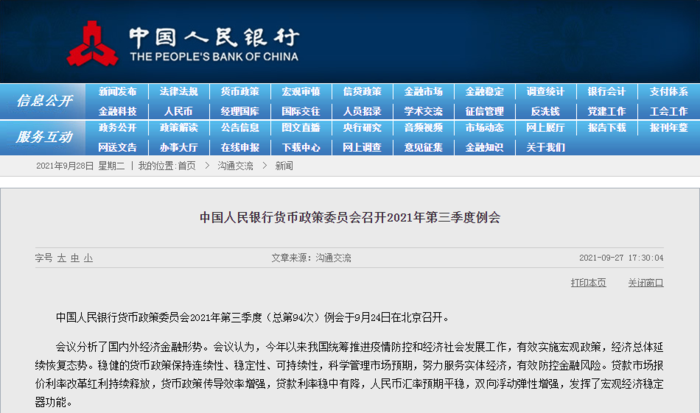This screenshot has width=700, height=413.
Task: Select 网上调查 menu item
Action: point(362,147)
